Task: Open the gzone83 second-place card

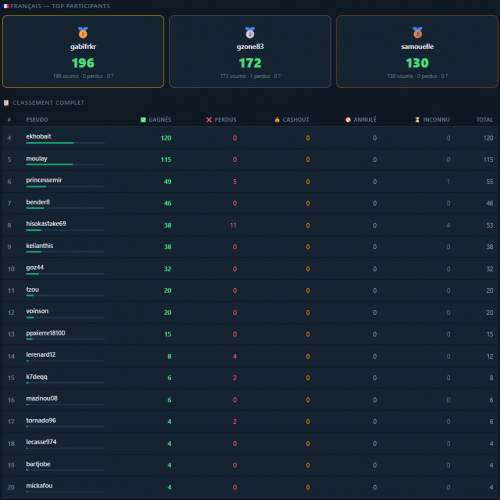Action: (x=250, y=52)
